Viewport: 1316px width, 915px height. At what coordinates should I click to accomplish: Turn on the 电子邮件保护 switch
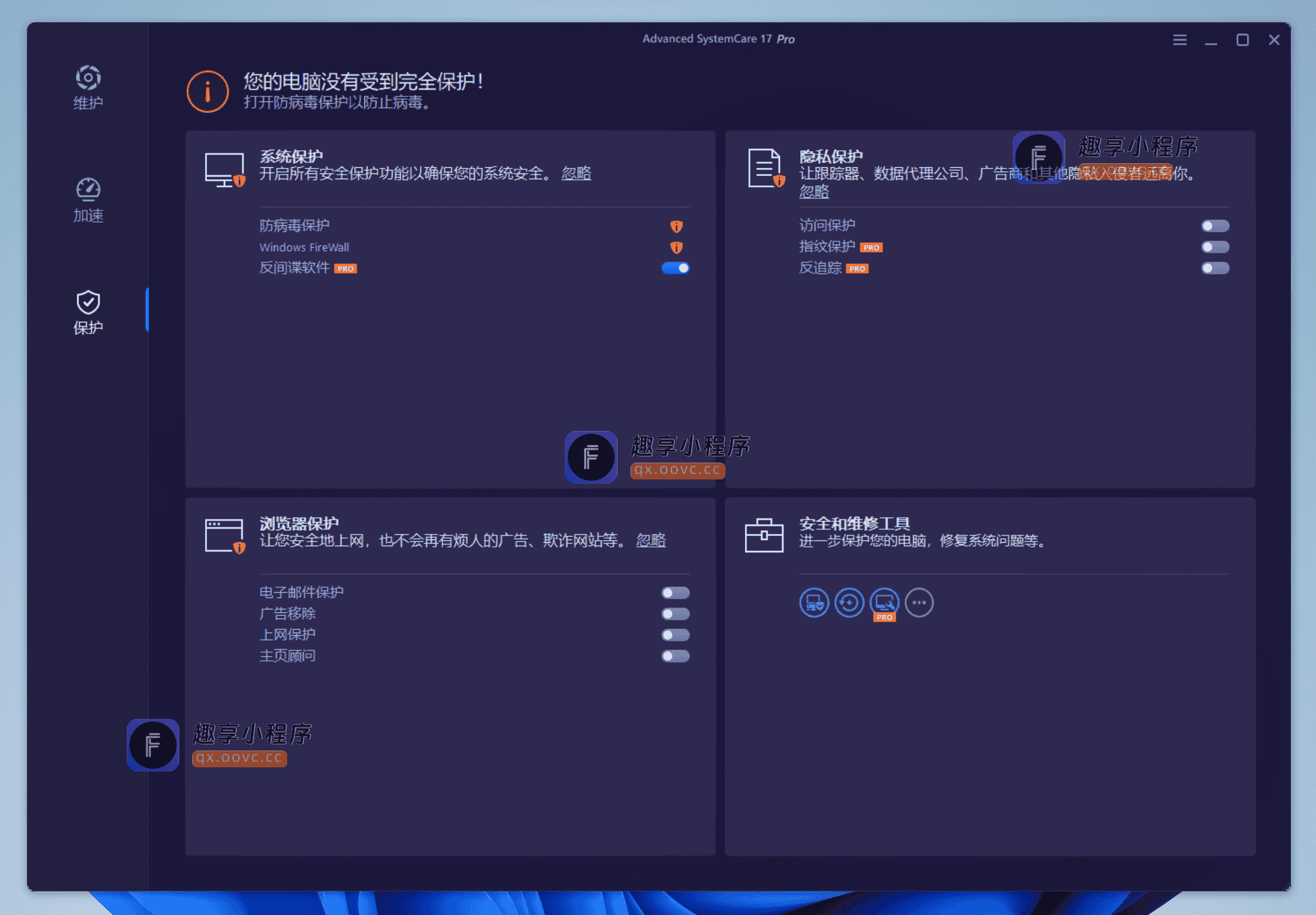pos(676,593)
